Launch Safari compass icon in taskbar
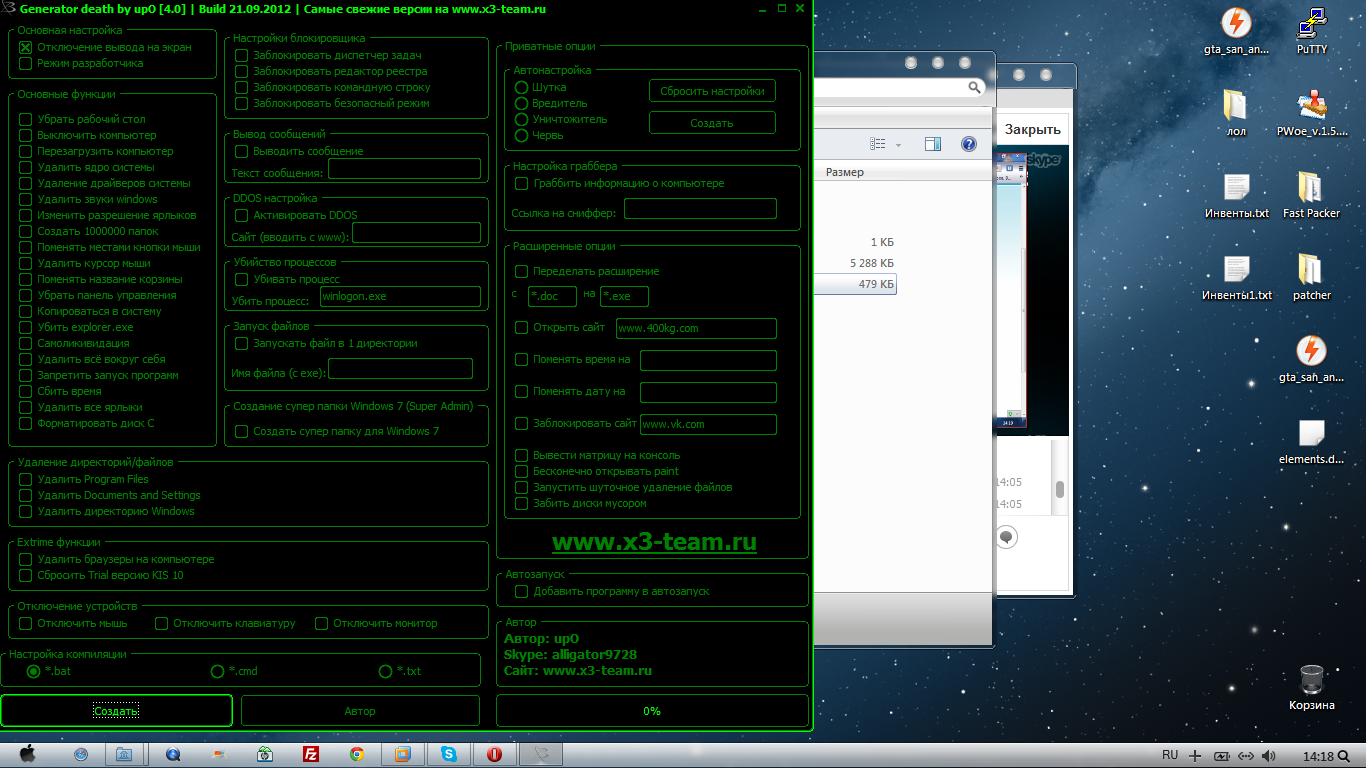Screen dimensions: 1366x768 pos(81,755)
